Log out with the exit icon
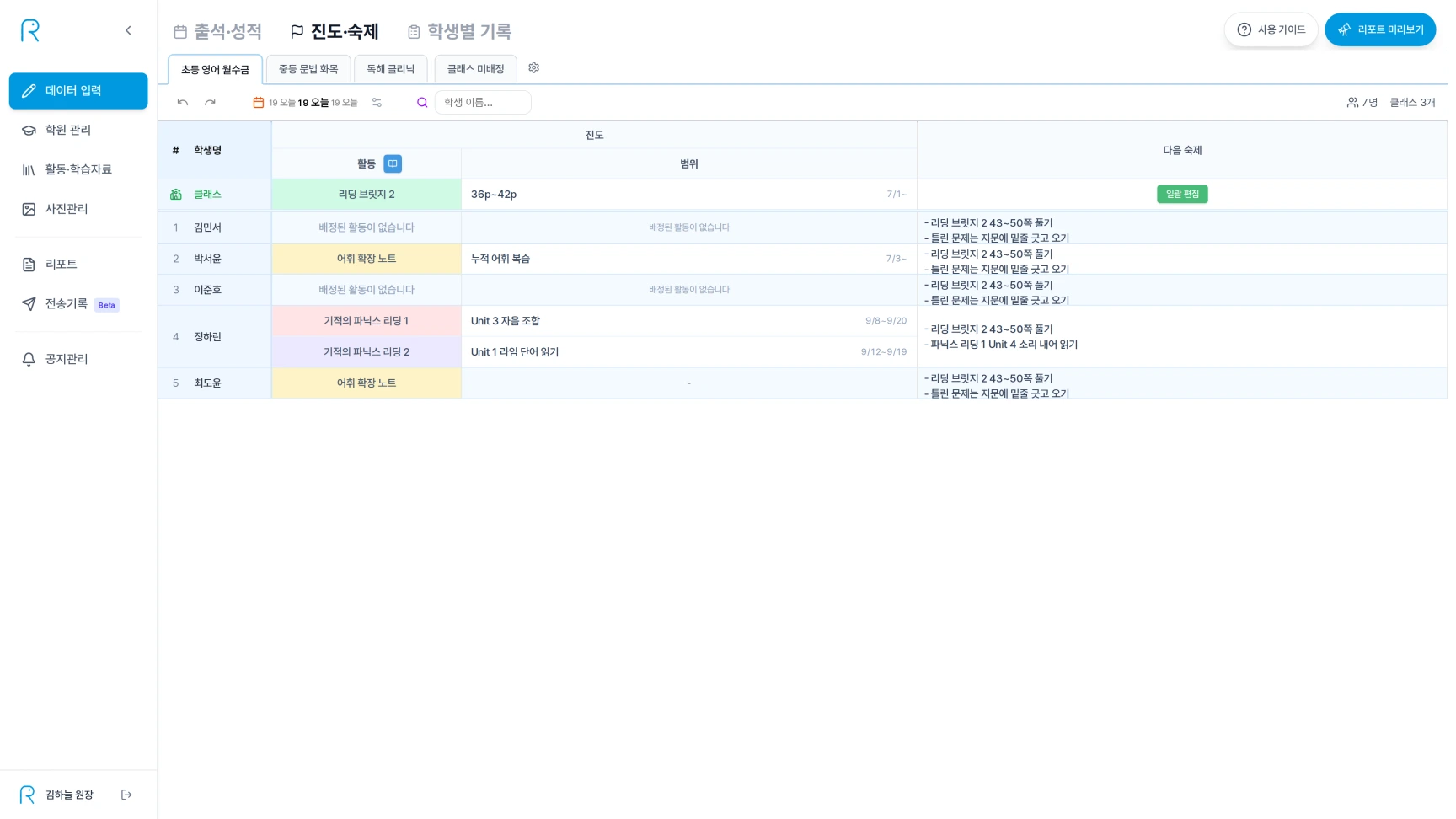 [x=126, y=795]
